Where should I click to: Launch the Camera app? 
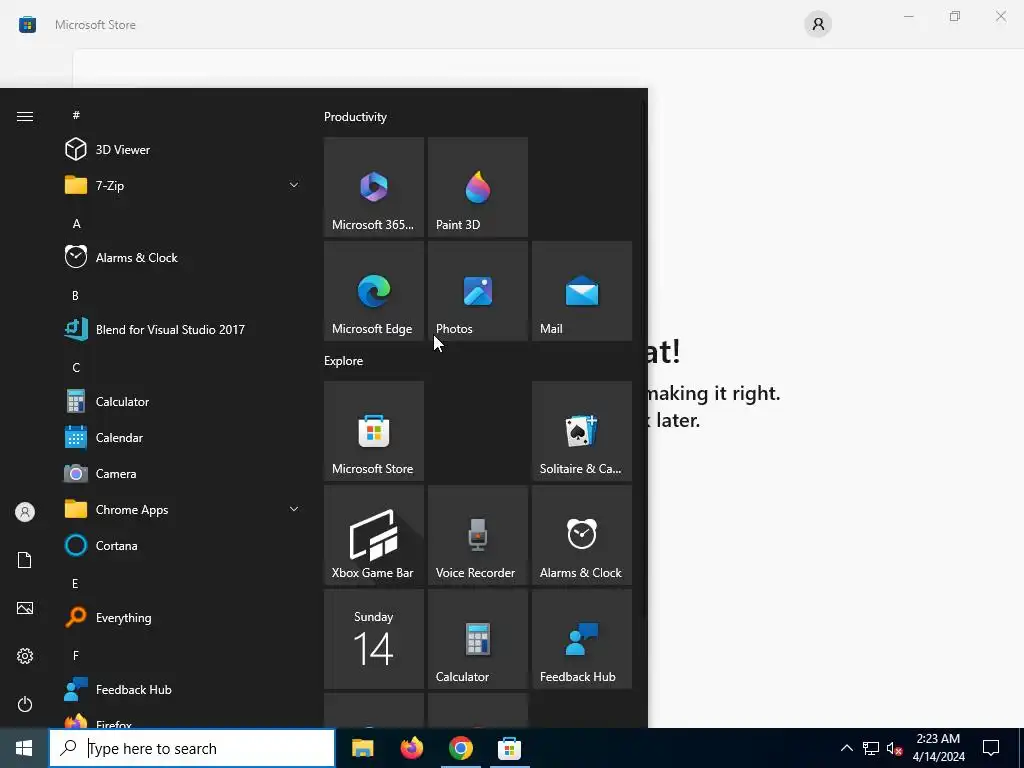click(183, 473)
